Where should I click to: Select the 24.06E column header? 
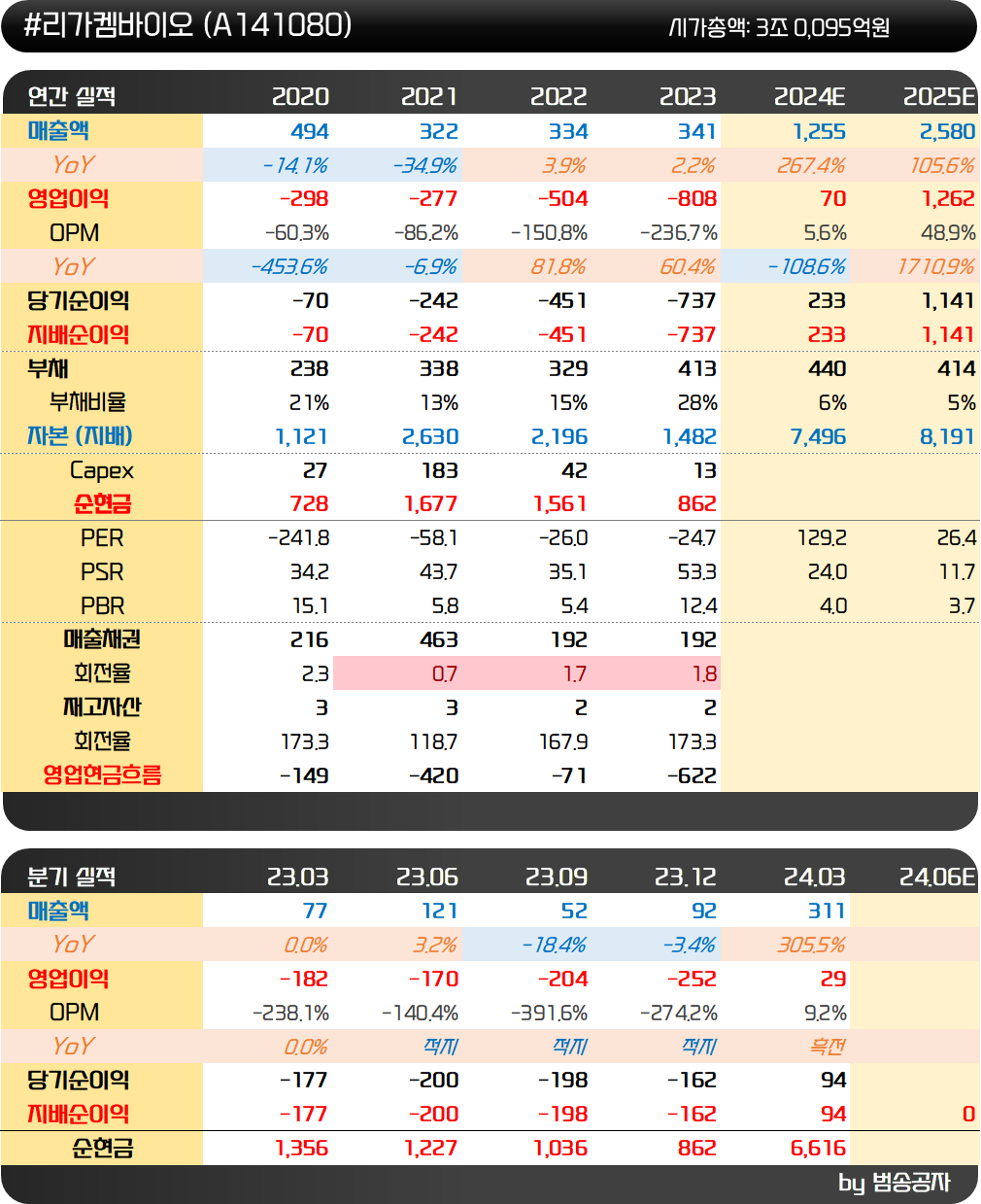(x=937, y=877)
